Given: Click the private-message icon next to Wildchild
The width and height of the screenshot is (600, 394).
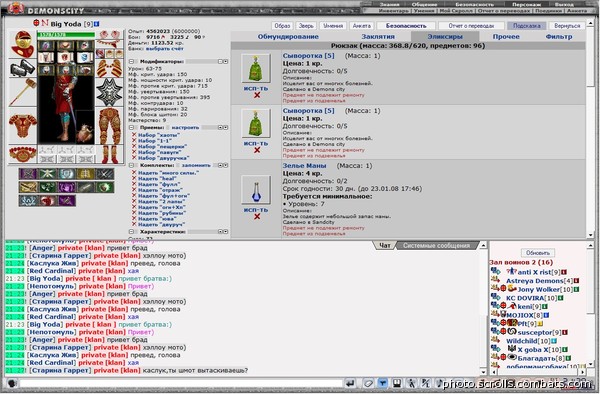Looking at the screenshot, I should click(x=495, y=340).
